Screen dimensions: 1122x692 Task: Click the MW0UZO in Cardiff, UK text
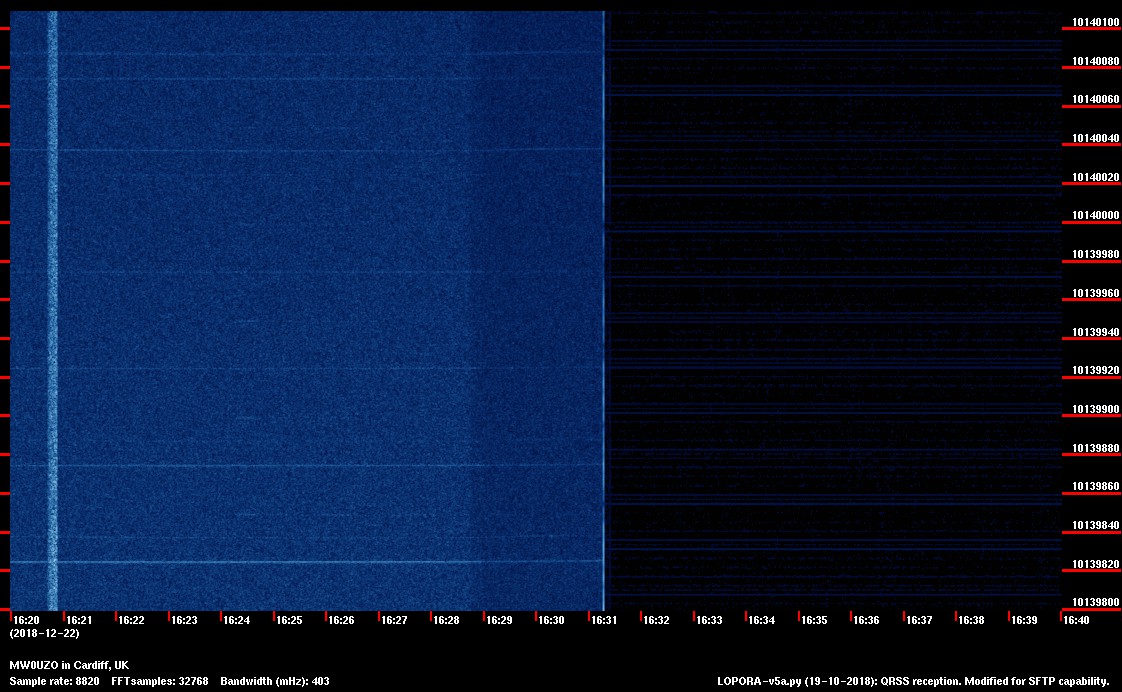point(69,665)
